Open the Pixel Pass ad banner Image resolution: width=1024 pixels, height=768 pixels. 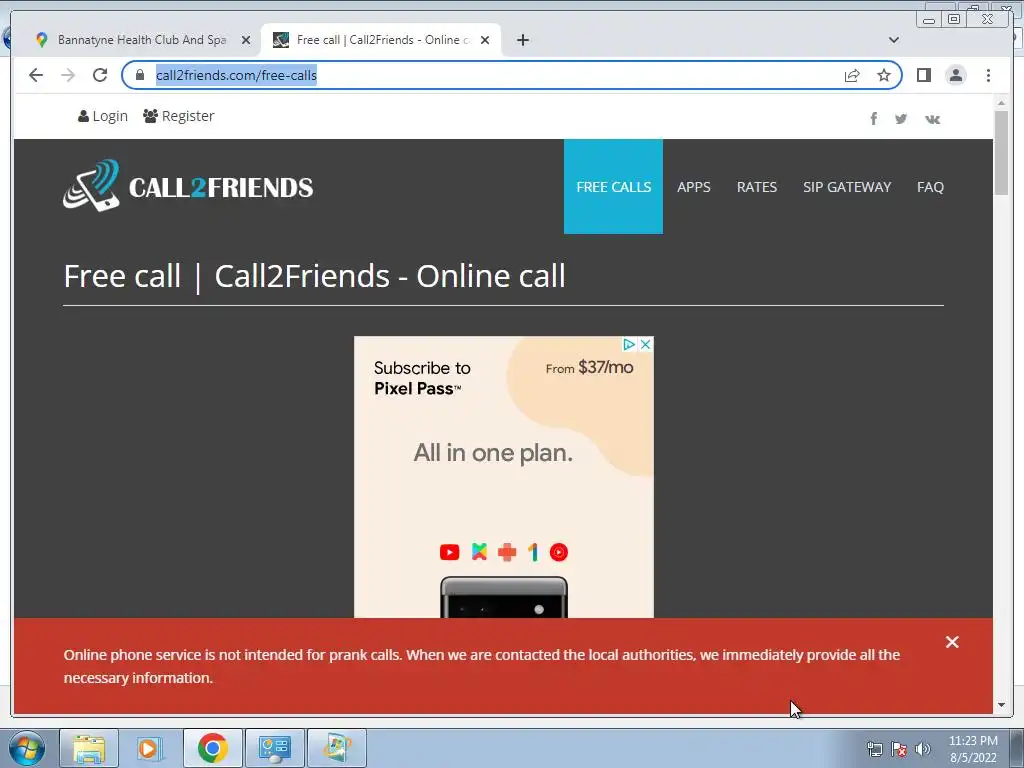point(504,477)
